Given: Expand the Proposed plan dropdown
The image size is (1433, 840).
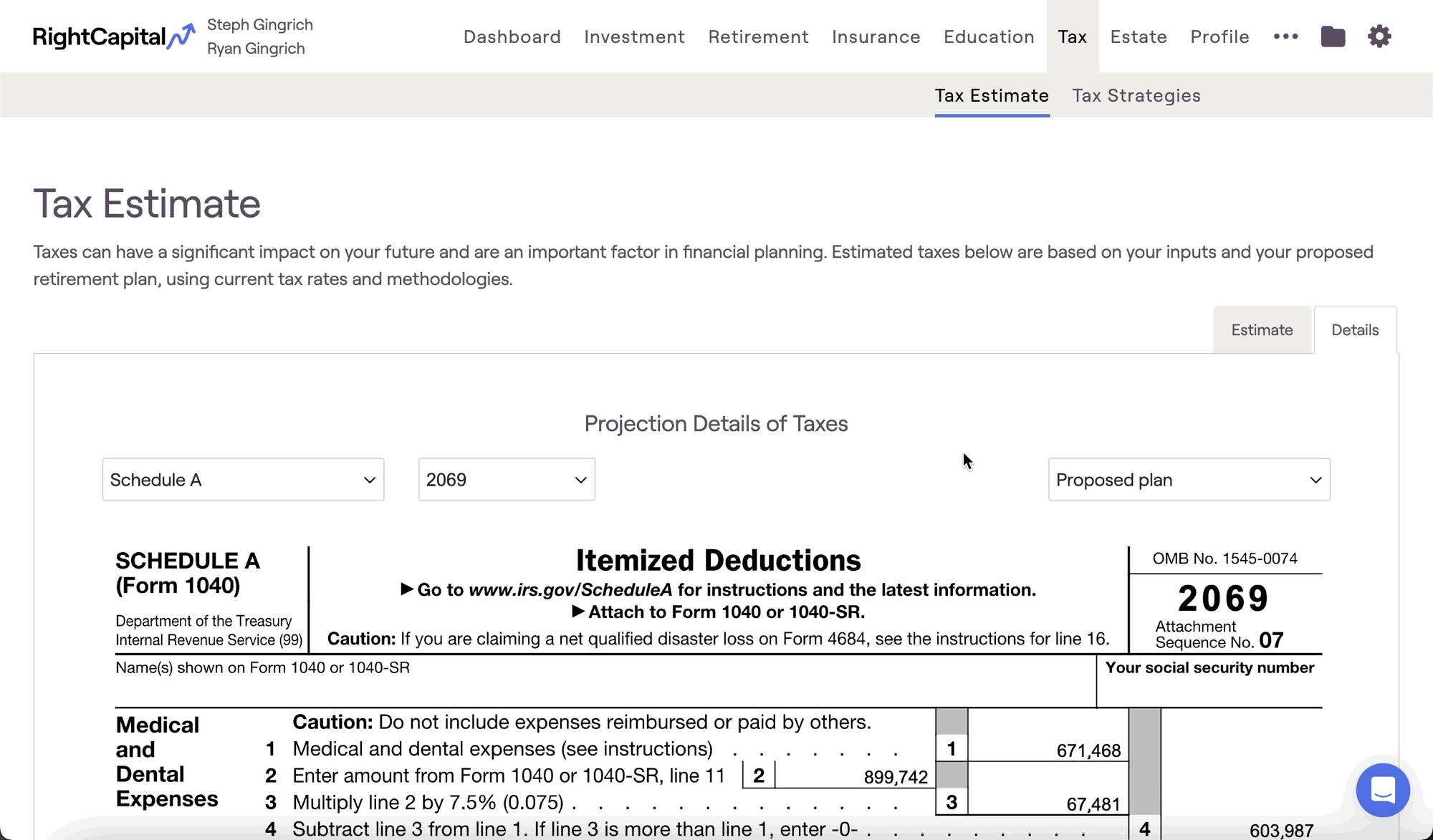Looking at the screenshot, I should pos(1189,479).
